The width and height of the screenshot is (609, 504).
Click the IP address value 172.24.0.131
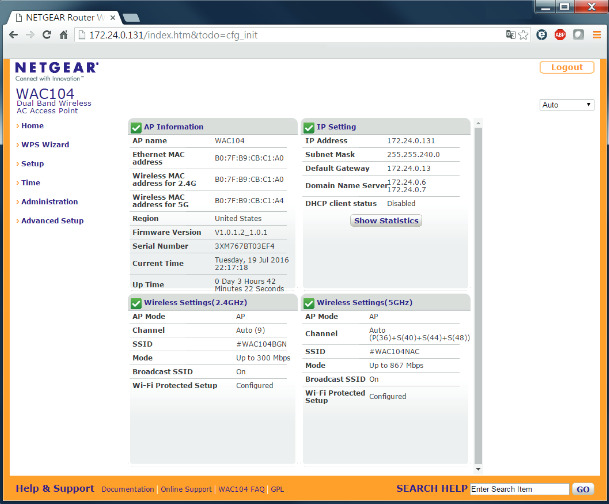[x=411, y=141]
